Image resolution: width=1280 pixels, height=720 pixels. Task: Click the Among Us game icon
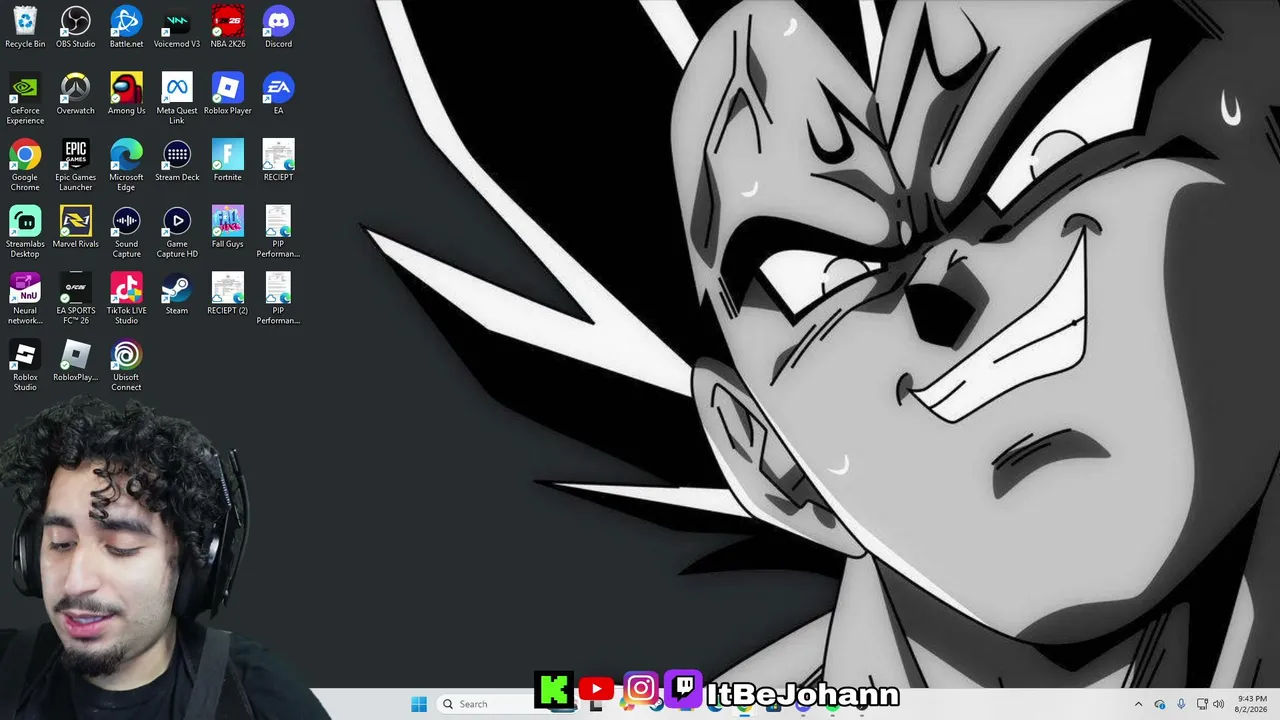pos(126,94)
